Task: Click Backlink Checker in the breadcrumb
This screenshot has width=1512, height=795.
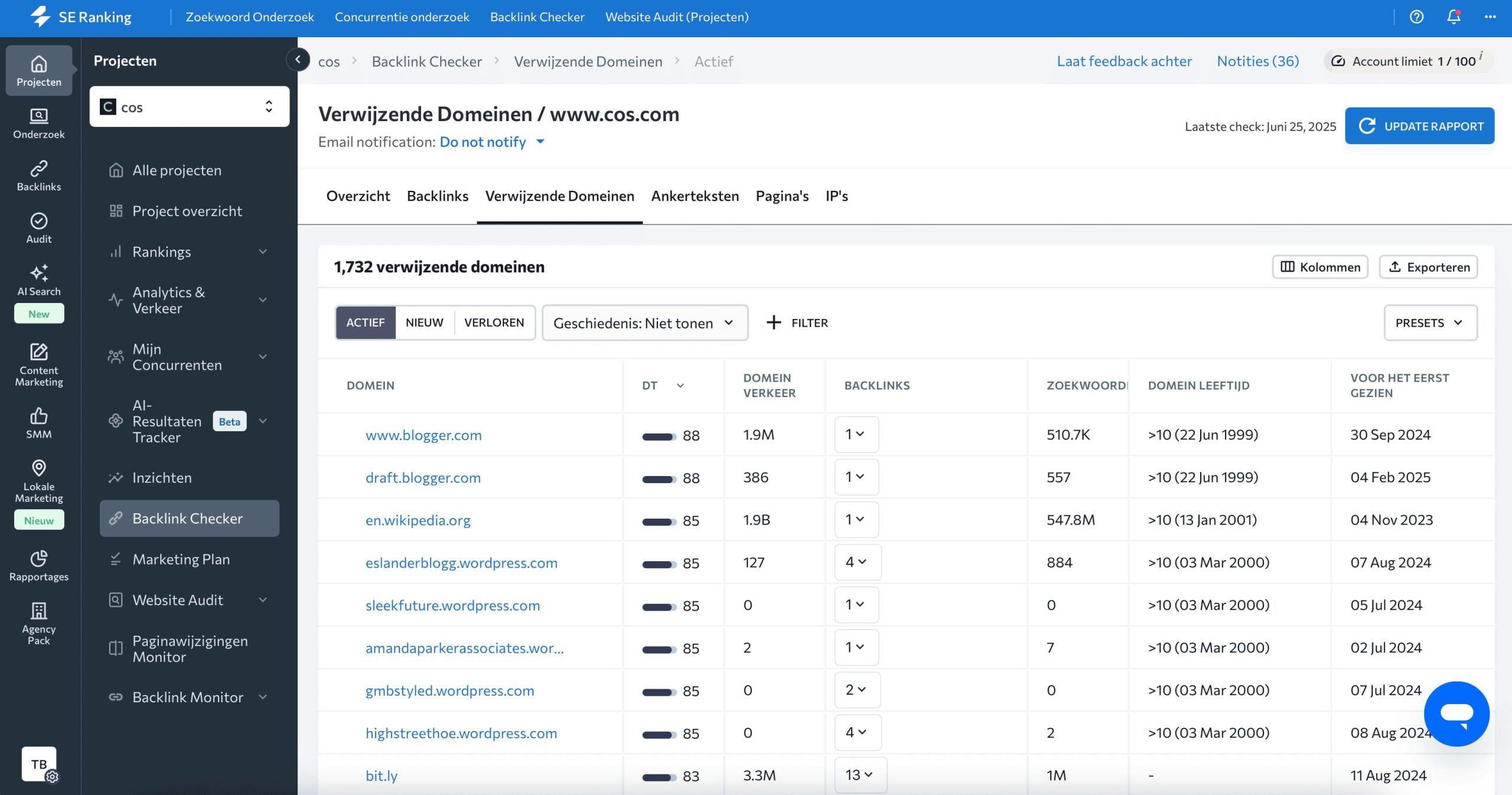Action: click(x=426, y=61)
